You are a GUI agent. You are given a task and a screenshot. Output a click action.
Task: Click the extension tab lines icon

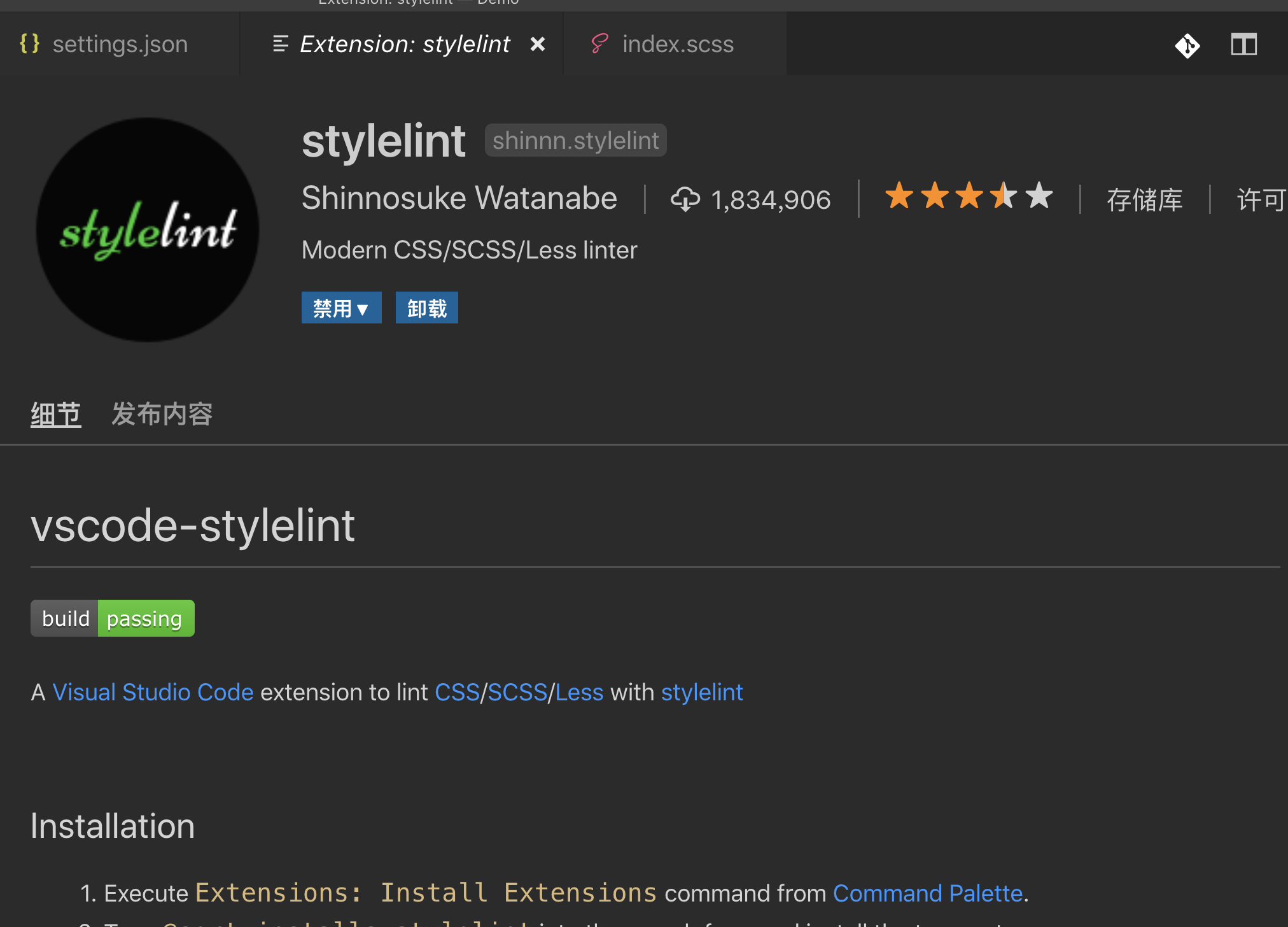point(281,44)
